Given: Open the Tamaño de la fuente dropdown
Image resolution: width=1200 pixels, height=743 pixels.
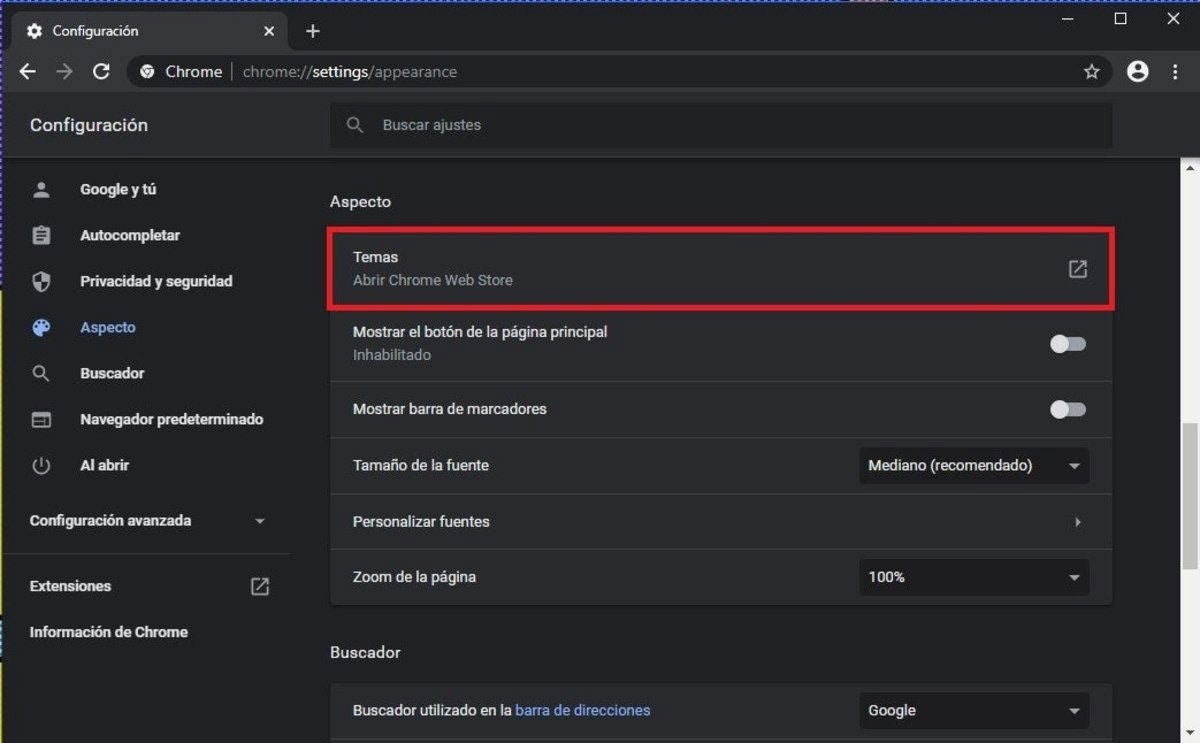Looking at the screenshot, I should pos(973,466).
